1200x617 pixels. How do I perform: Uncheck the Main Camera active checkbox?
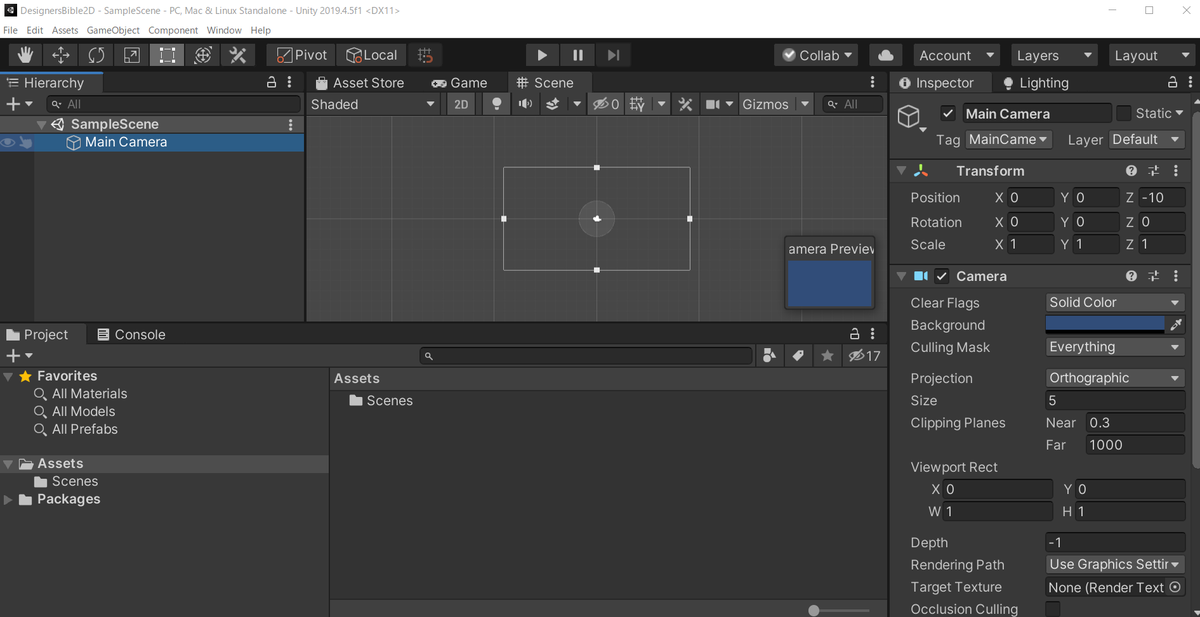947,114
